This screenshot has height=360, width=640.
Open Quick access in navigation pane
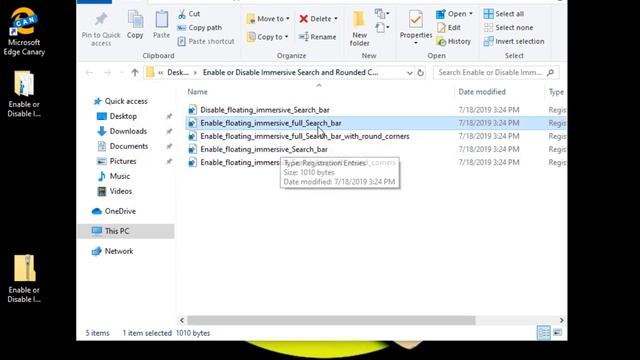(x=126, y=101)
